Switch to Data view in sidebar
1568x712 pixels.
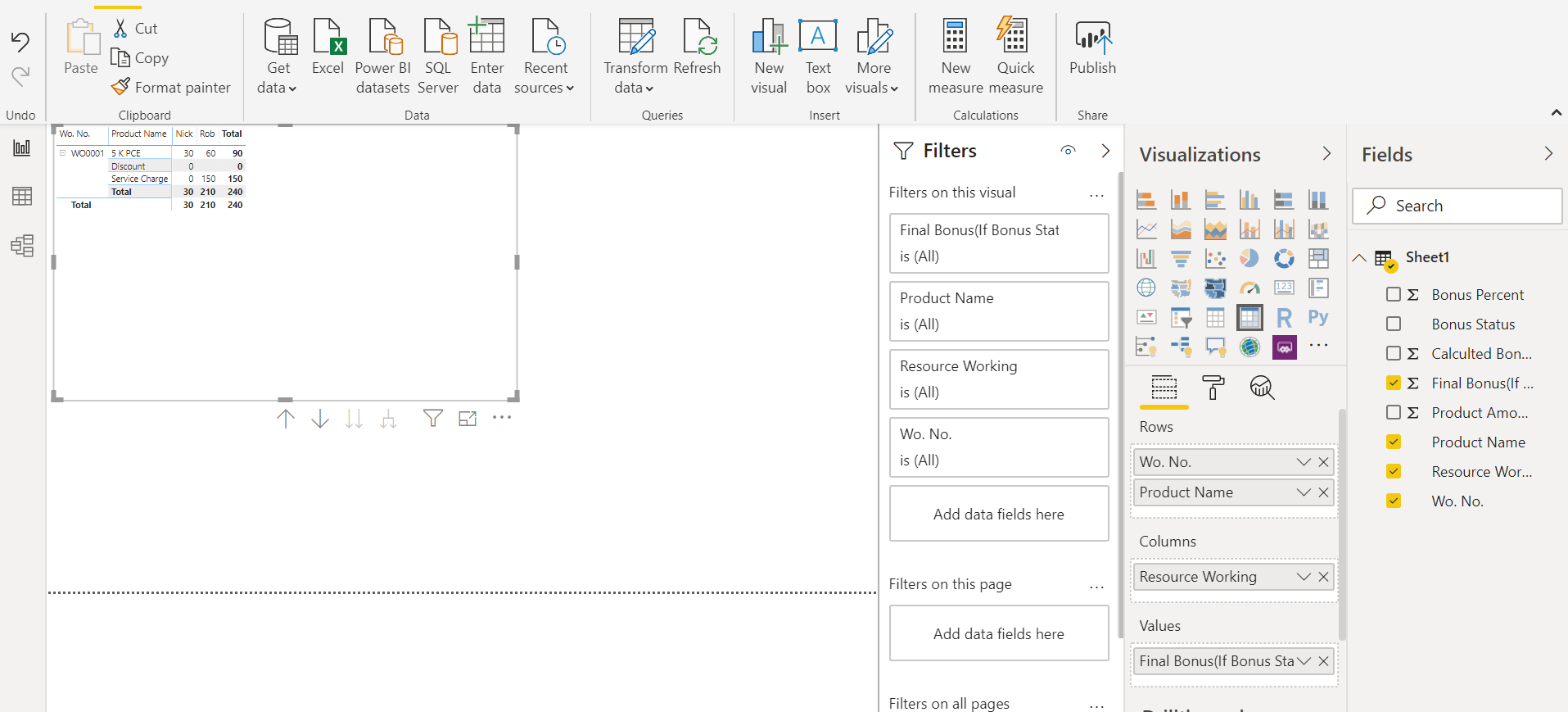pyautogui.click(x=22, y=197)
